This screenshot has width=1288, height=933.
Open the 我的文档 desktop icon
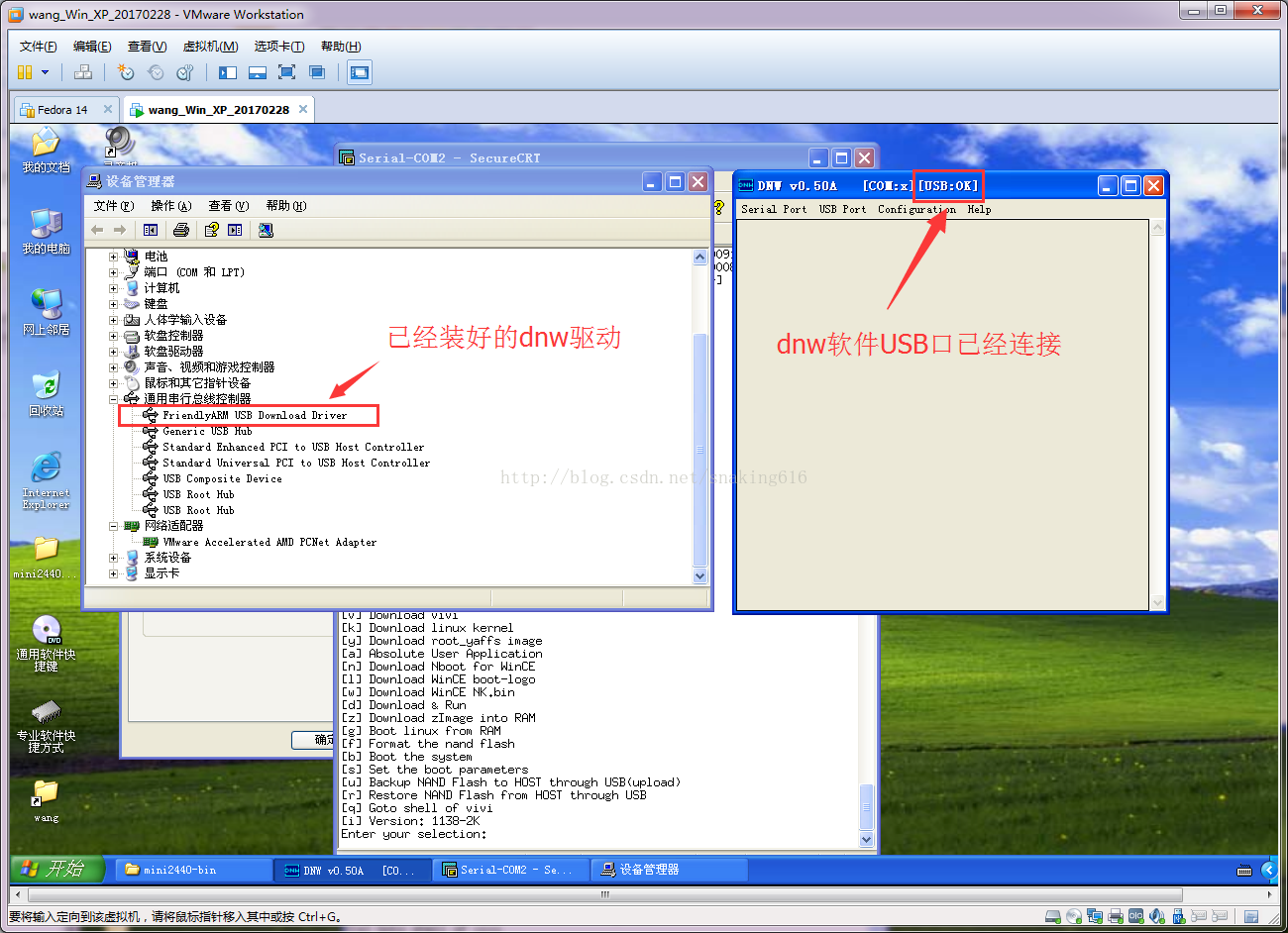[x=47, y=151]
